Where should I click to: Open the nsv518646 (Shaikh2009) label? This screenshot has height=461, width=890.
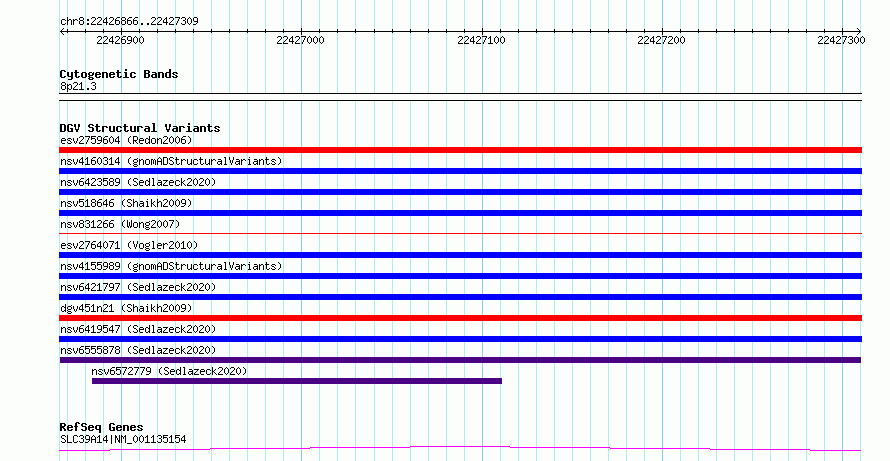[126, 203]
